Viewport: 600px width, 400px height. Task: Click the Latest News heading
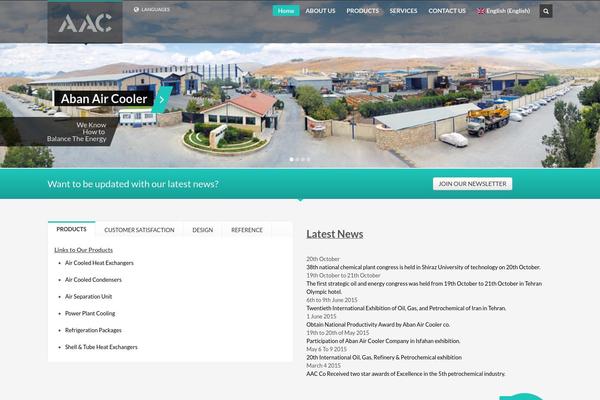point(334,234)
